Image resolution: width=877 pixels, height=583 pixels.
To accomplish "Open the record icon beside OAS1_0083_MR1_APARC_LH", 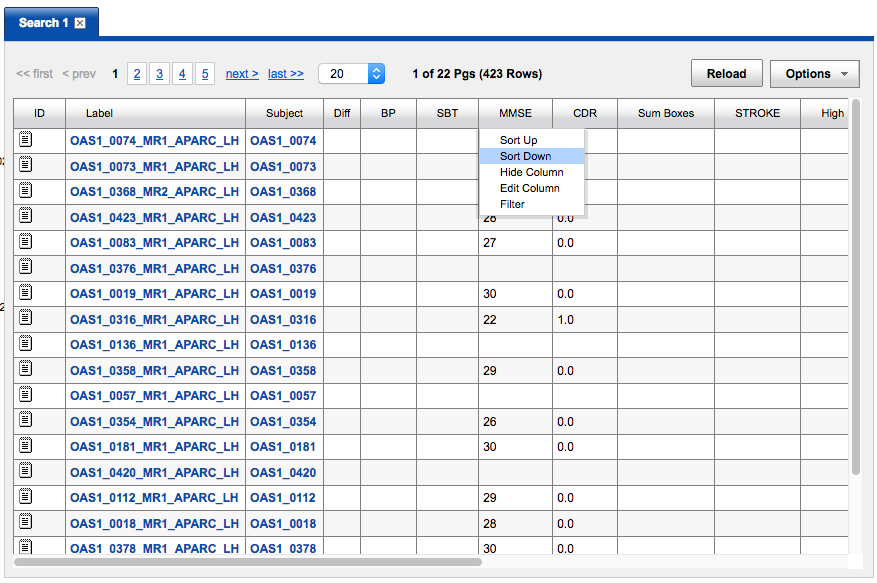I will click(26, 242).
